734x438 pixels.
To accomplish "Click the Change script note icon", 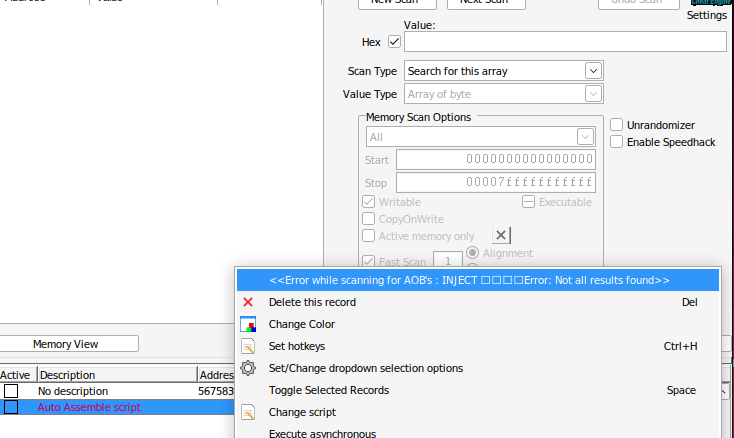I will [248, 412].
